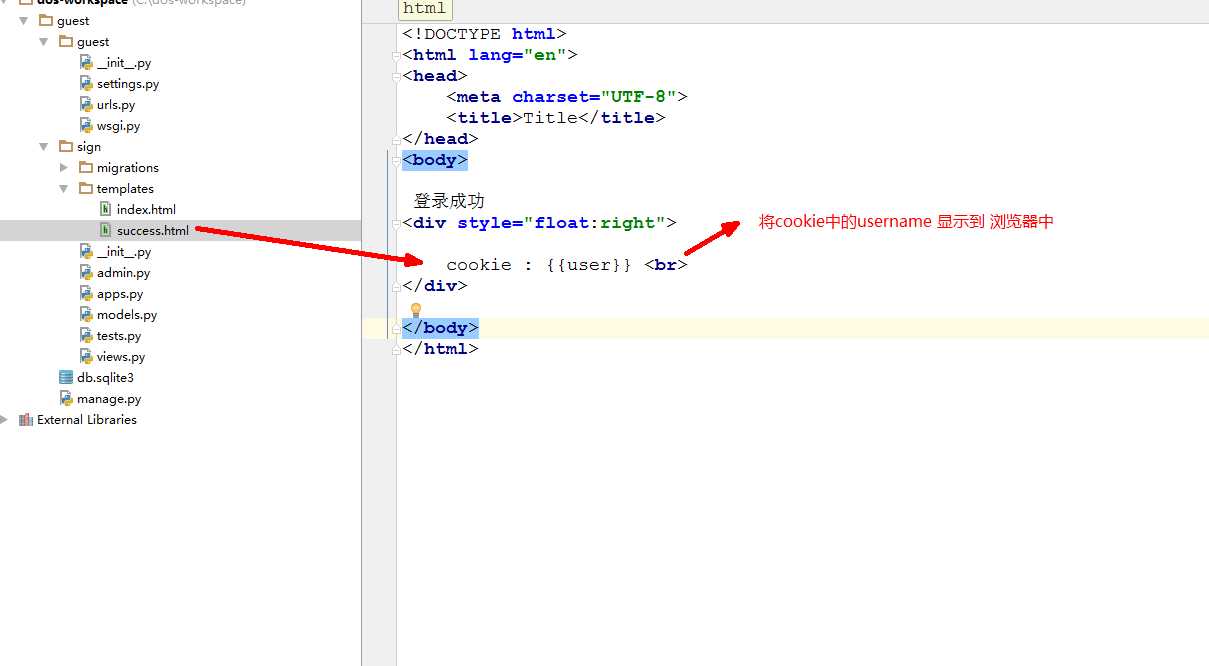Click the templates folder icon
1209x666 pixels.
[x=86, y=188]
